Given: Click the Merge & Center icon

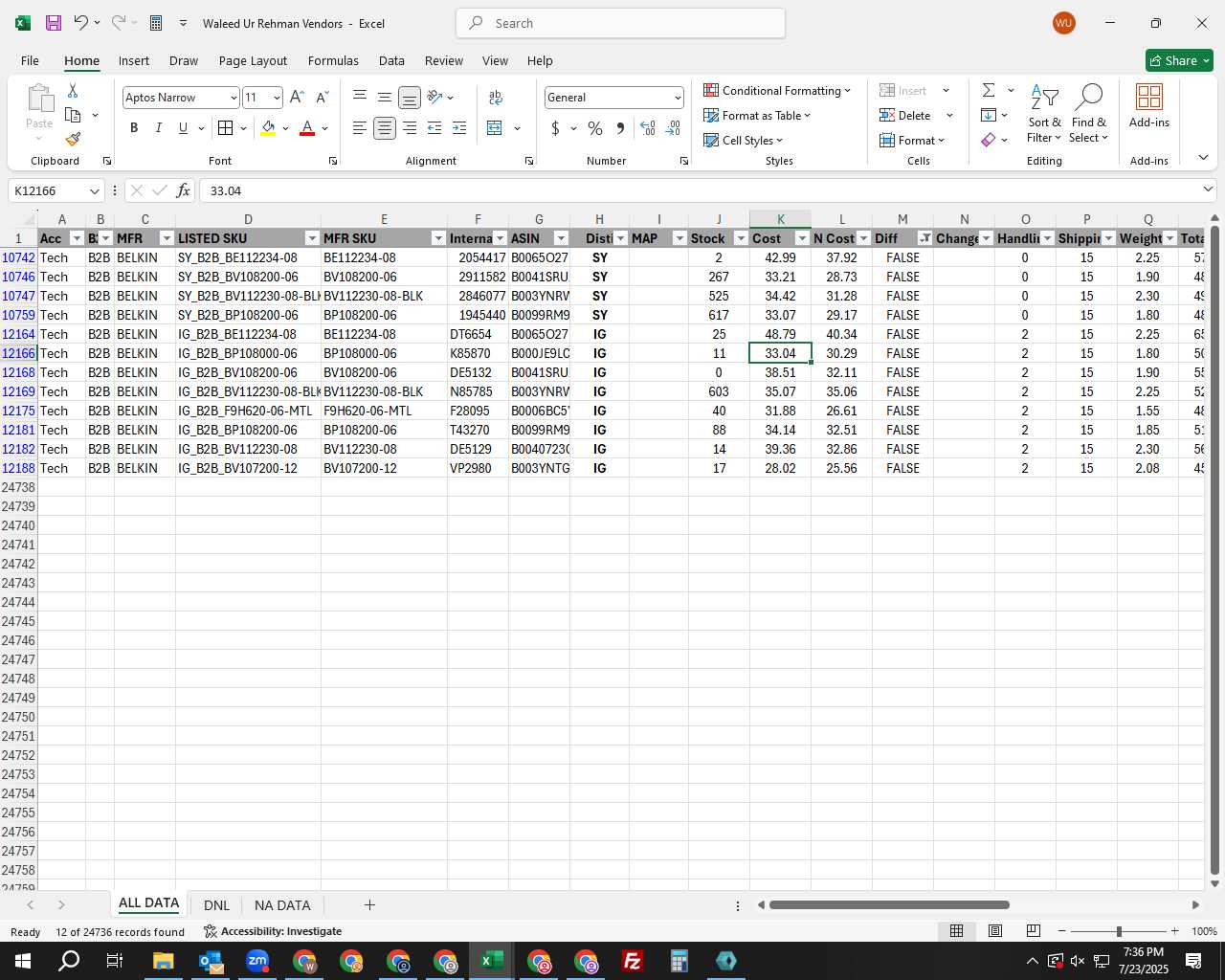Looking at the screenshot, I should (495, 128).
